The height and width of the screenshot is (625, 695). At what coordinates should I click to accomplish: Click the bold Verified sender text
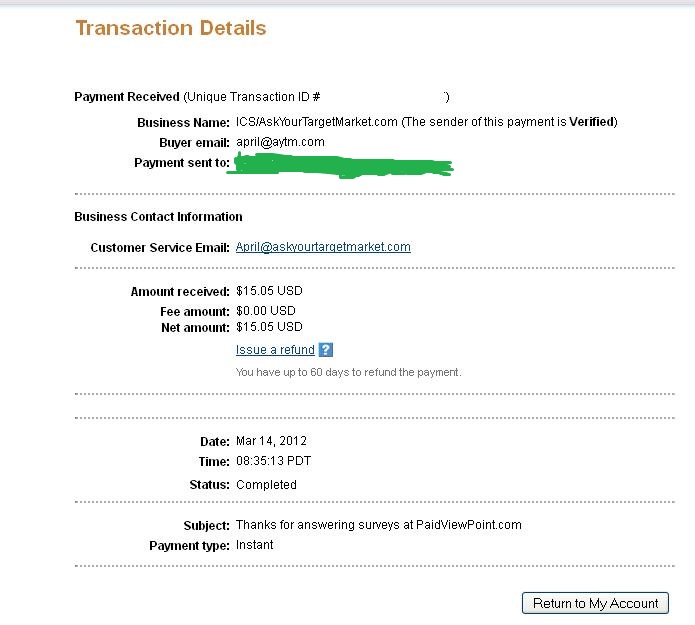592,122
